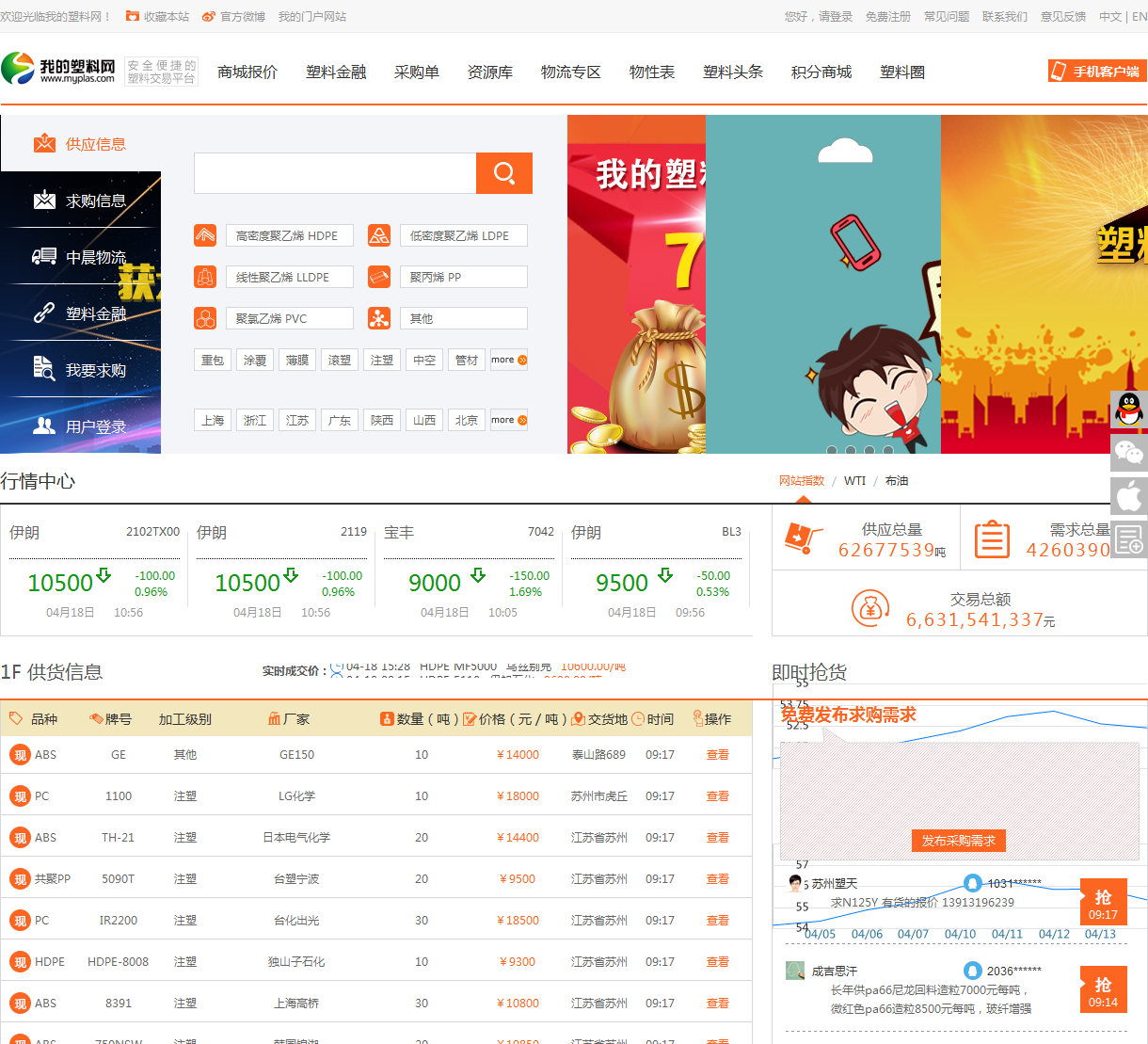Click the 我的门户网站 link
1148x1044 pixels.
[312, 17]
